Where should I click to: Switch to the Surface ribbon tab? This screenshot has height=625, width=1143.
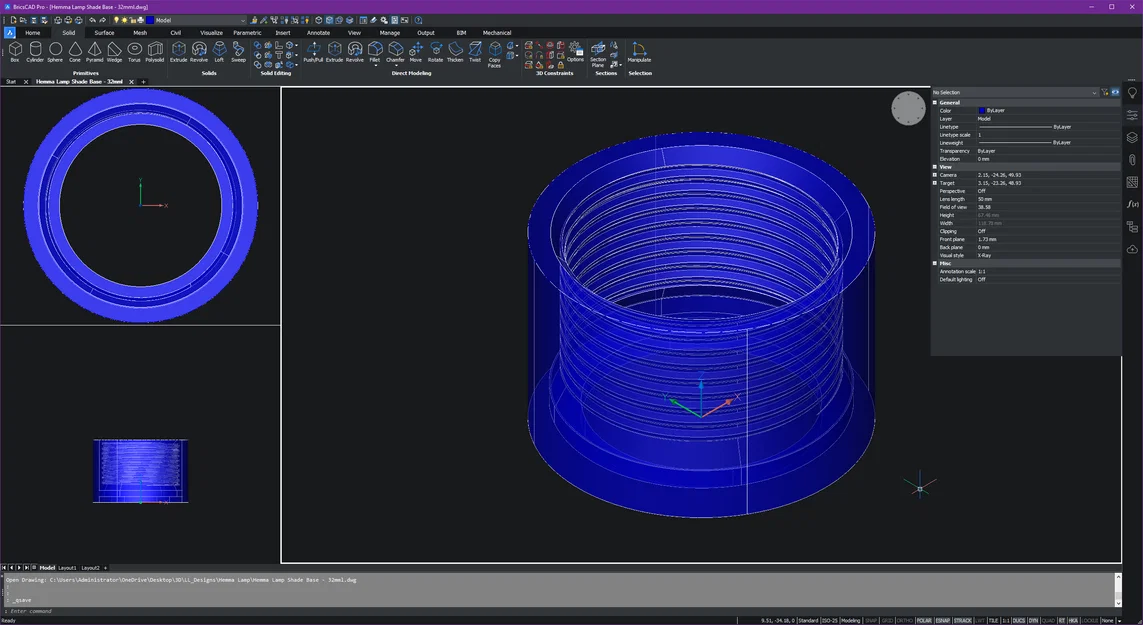tap(104, 33)
